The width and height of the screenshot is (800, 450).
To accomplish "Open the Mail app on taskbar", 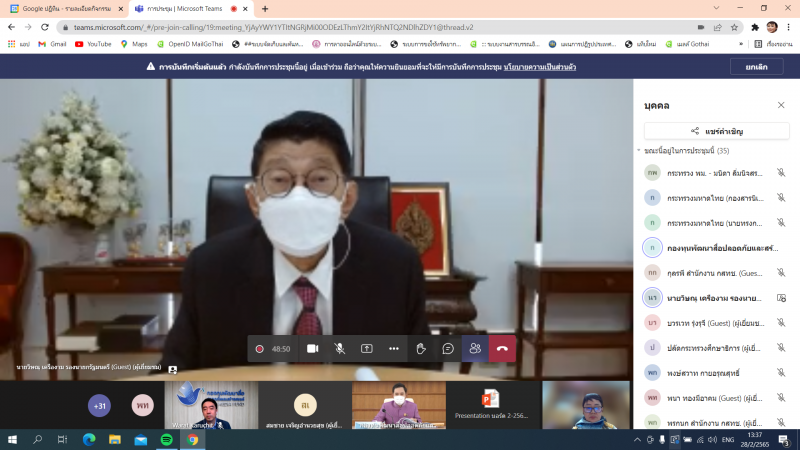I will click(141, 439).
